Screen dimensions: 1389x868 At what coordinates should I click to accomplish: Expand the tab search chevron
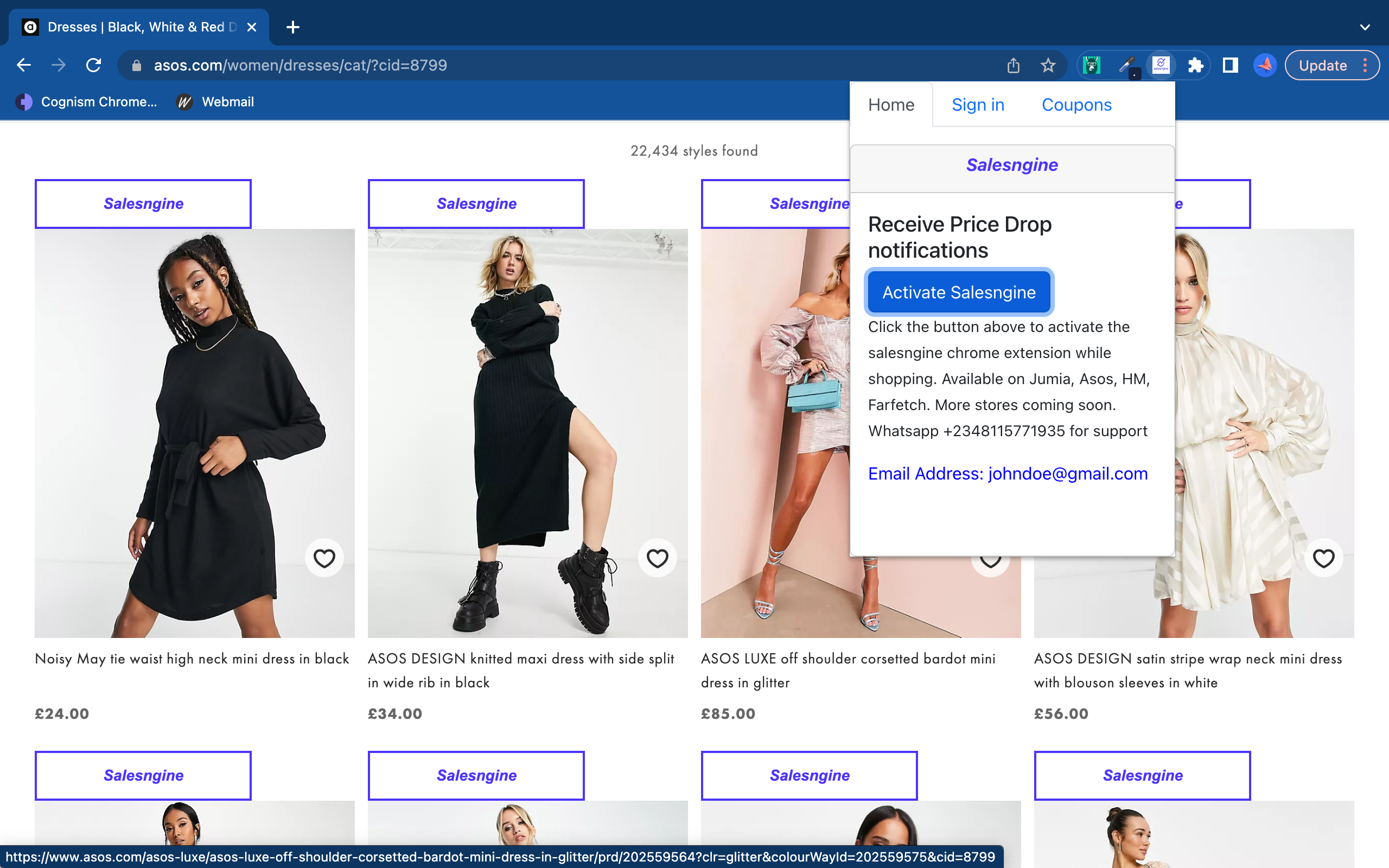1365,27
